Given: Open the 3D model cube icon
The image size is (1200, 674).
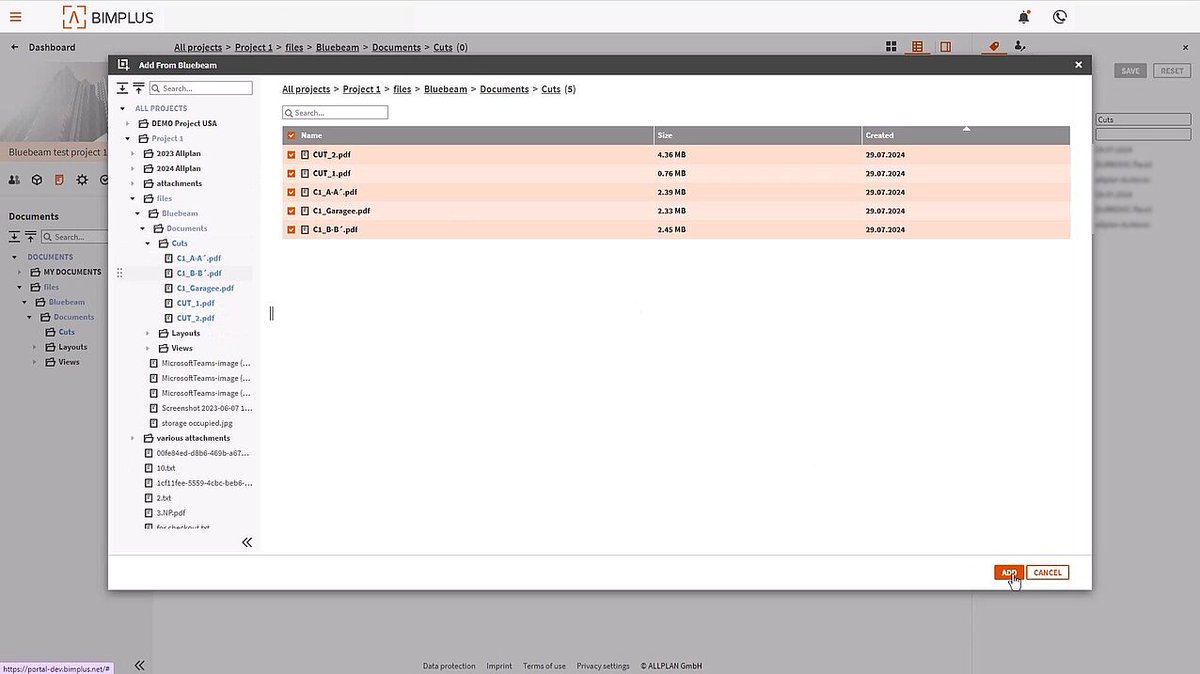Looking at the screenshot, I should pyautogui.click(x=37, y=180).
